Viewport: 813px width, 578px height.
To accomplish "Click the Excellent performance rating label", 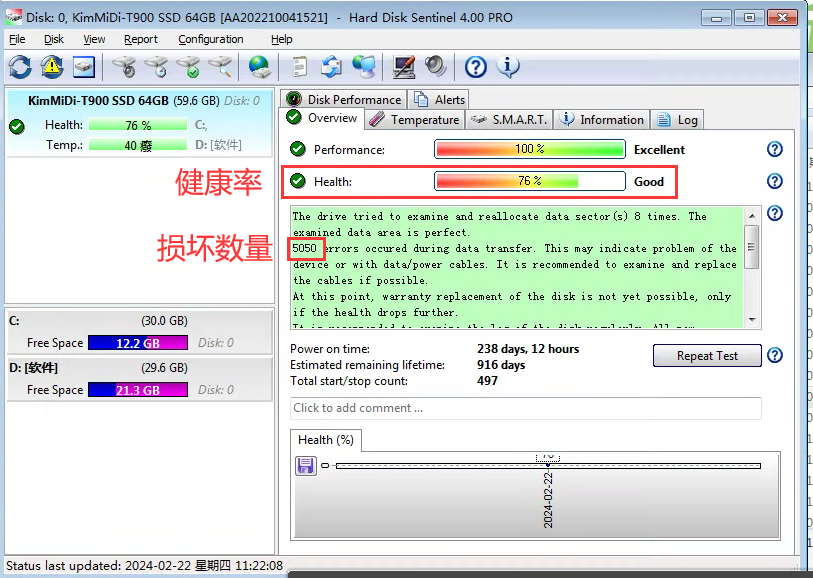I will [x=659, y=149].
